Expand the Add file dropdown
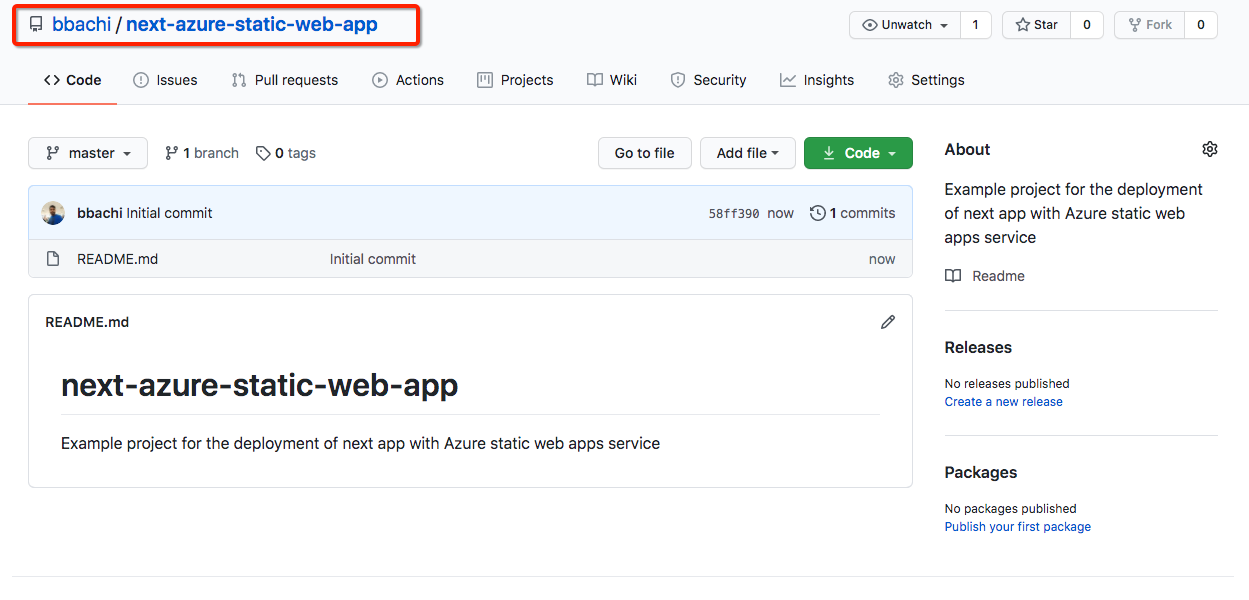This screenshot has height=600, width=1249. point(747,153)
